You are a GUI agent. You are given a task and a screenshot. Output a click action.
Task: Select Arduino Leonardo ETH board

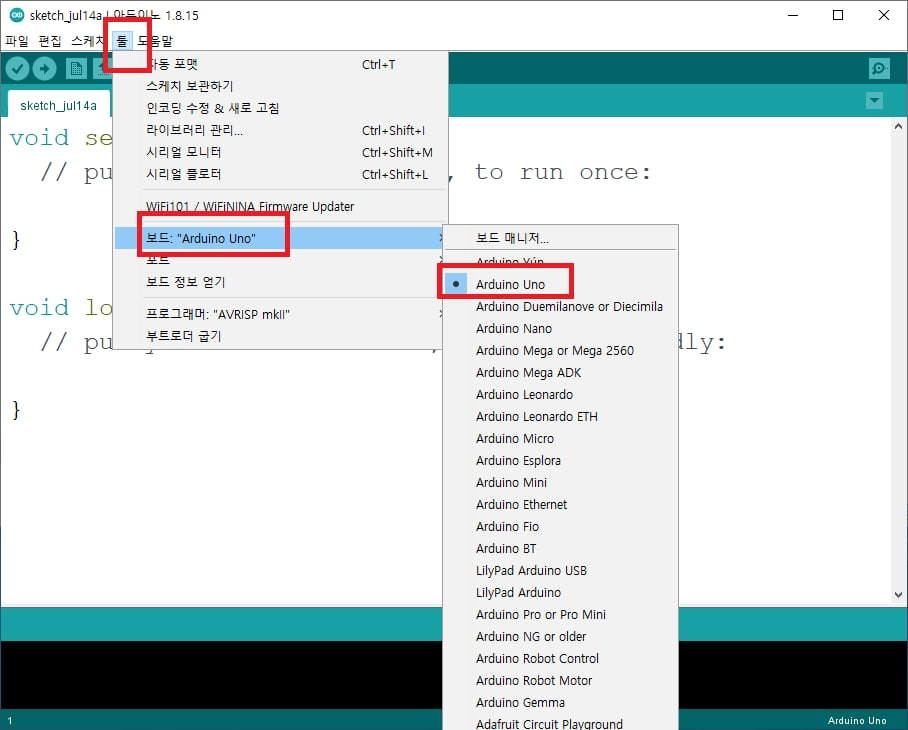coord(561,416)
